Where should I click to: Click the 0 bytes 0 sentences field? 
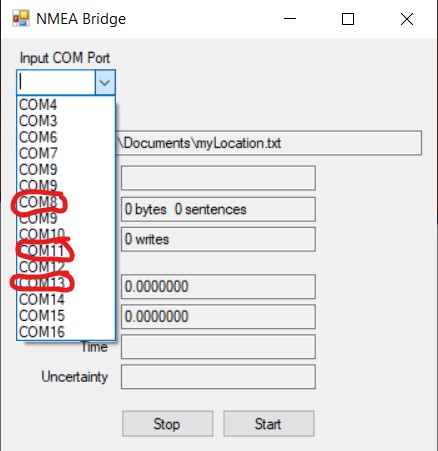pyautogui.click(x=218, y=209)
